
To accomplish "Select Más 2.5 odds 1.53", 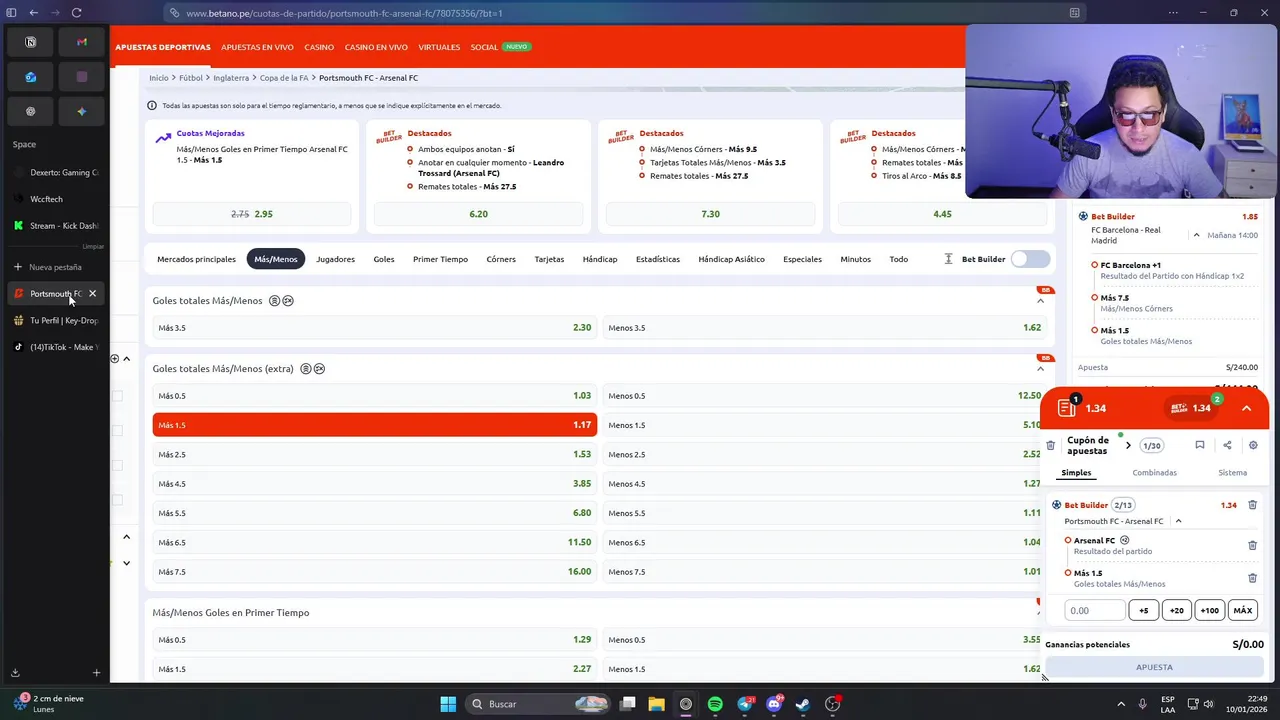I will 375,454.
